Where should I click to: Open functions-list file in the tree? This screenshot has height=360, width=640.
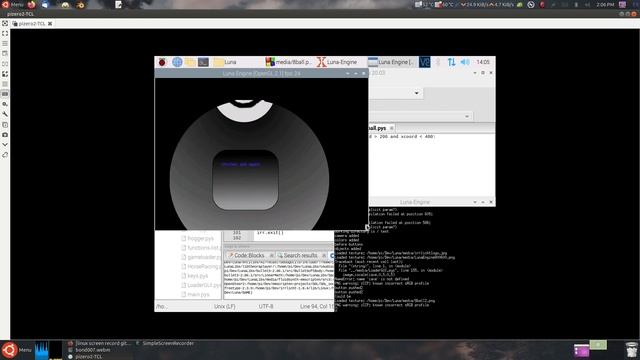coord(200,248)
